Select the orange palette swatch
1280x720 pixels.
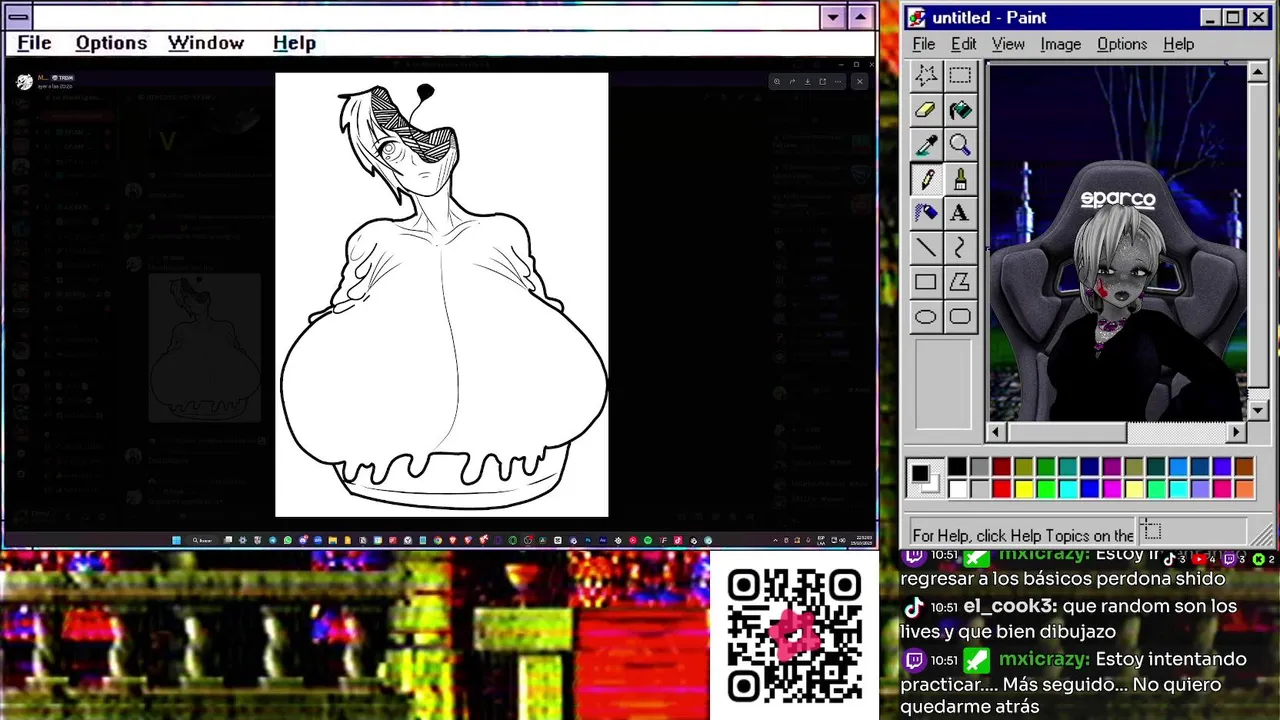[x=1244, y=489]
